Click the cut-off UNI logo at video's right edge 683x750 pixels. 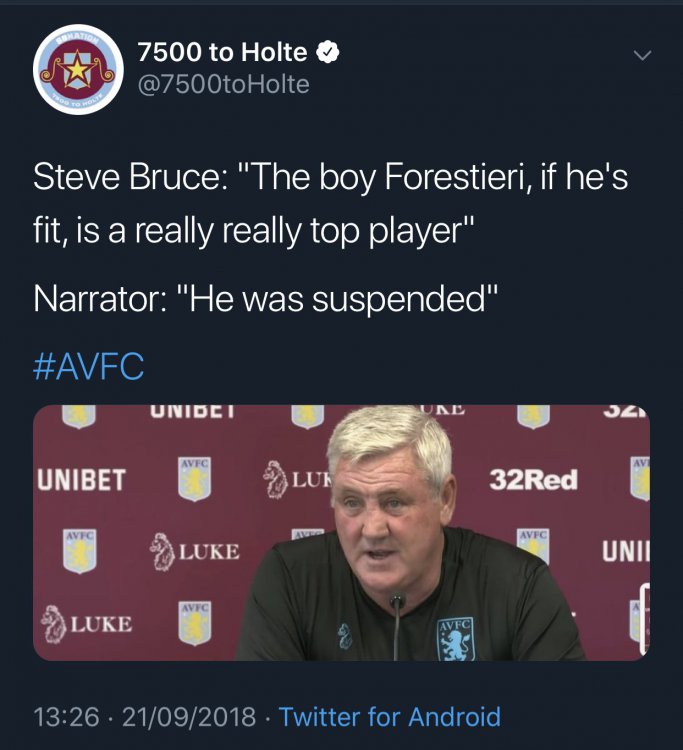(626, 550)
